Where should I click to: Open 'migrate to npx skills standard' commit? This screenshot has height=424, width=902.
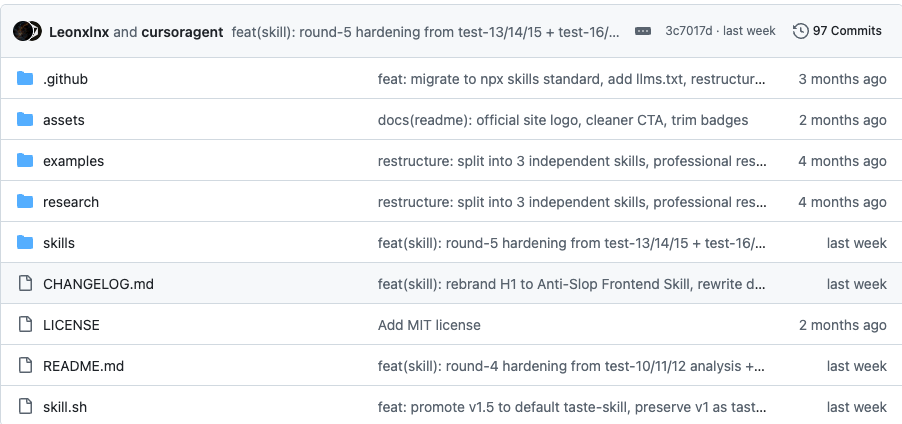coord(571,79)
